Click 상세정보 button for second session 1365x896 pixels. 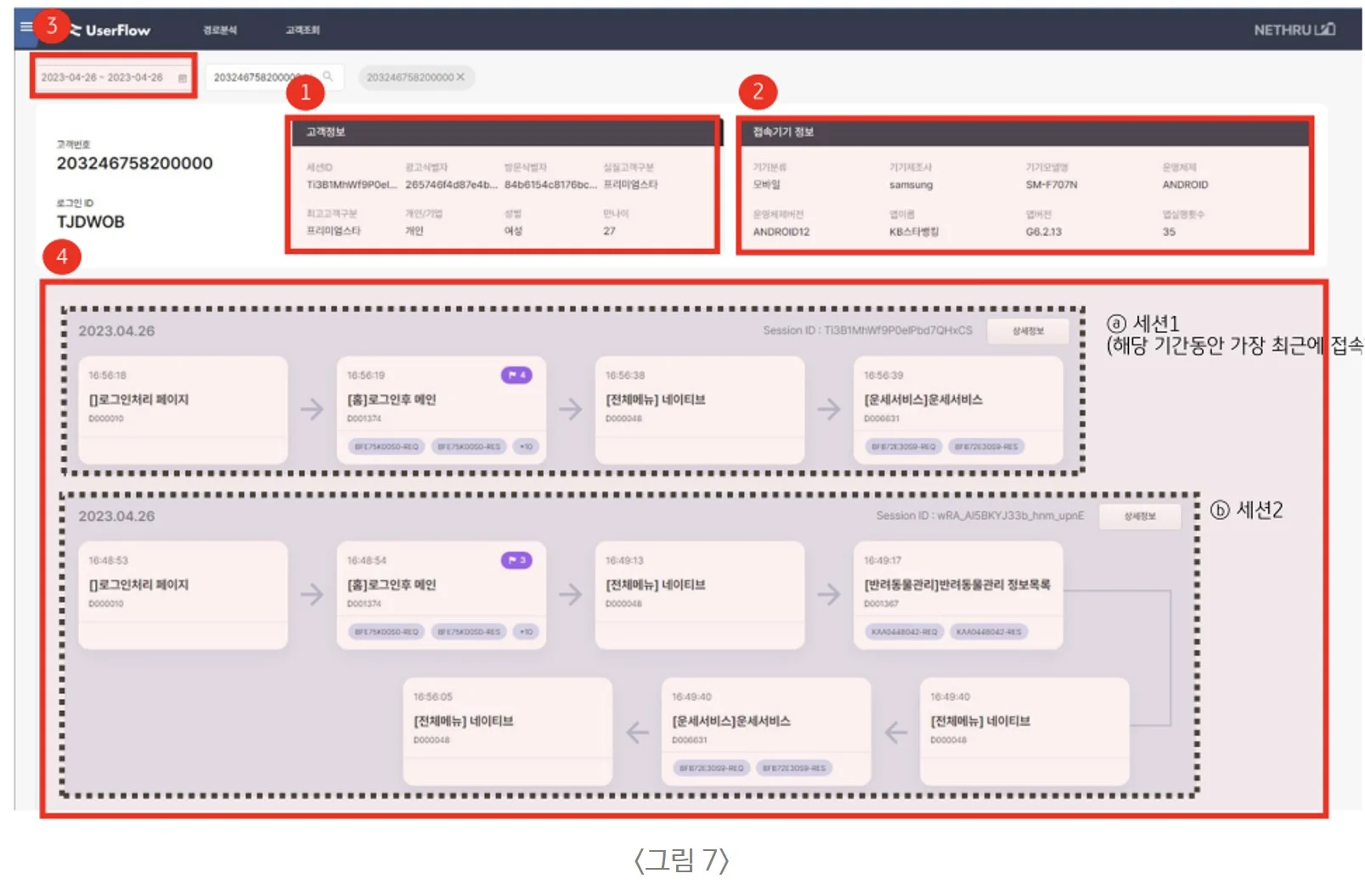tap(1139, 516)
